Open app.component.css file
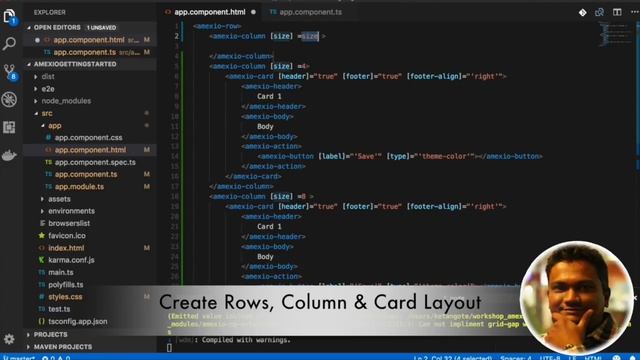The image size is (640, 360). 89,138
